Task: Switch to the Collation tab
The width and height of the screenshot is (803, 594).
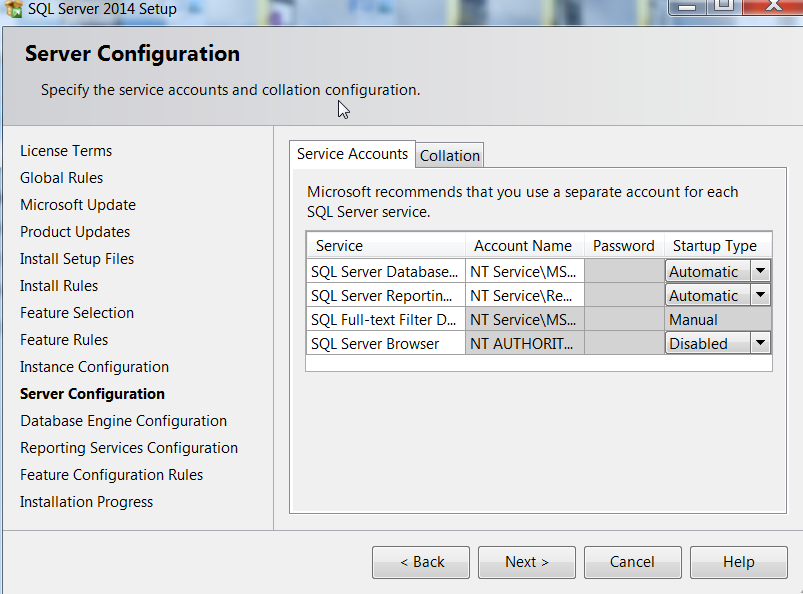Action: click(450, 155)
